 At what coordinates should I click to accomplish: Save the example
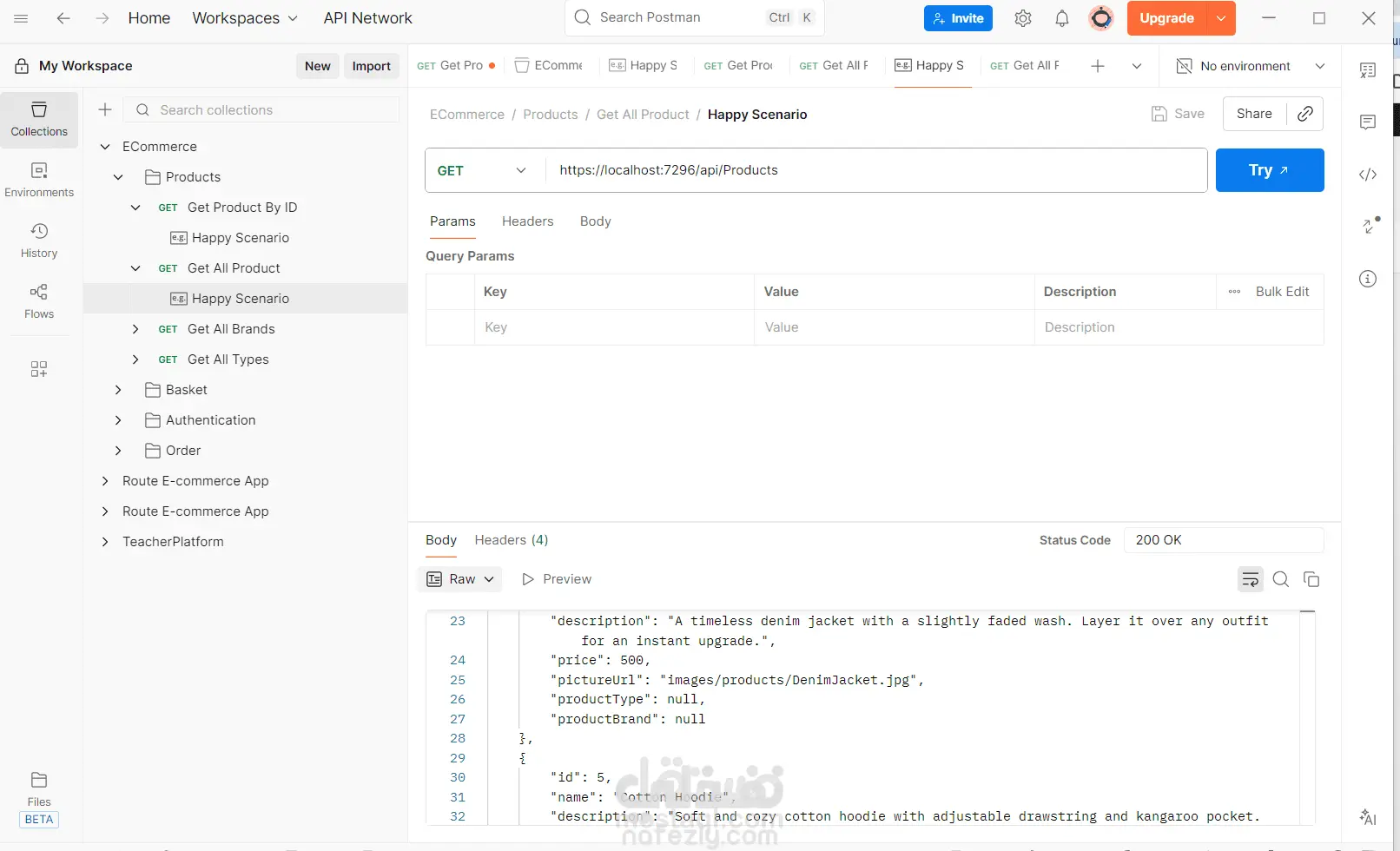click(1178, 114)
